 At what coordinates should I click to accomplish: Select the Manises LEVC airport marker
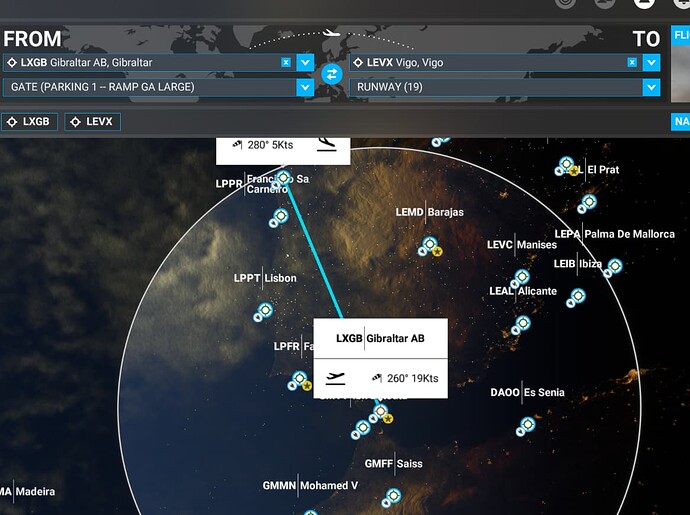coord(522,277)
